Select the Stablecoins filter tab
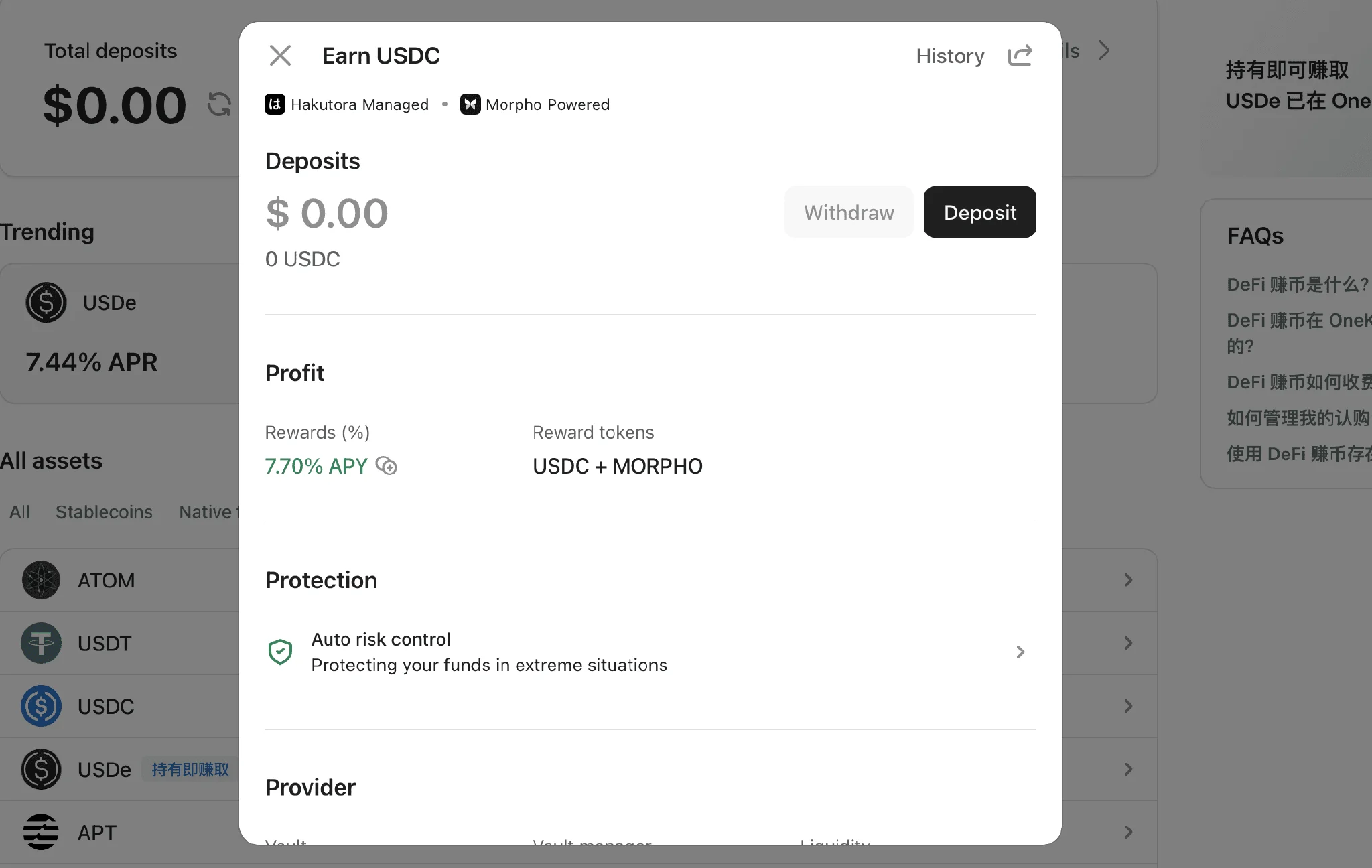The image size is (1372, 868). 104,512
